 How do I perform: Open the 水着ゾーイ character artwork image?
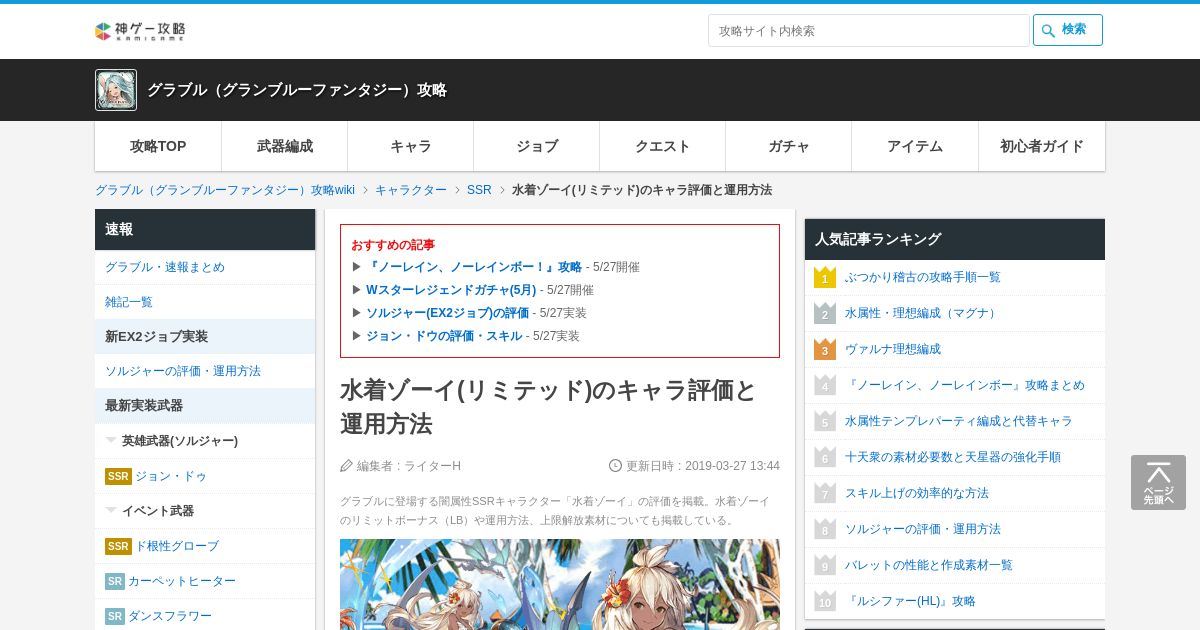[560, 584]
